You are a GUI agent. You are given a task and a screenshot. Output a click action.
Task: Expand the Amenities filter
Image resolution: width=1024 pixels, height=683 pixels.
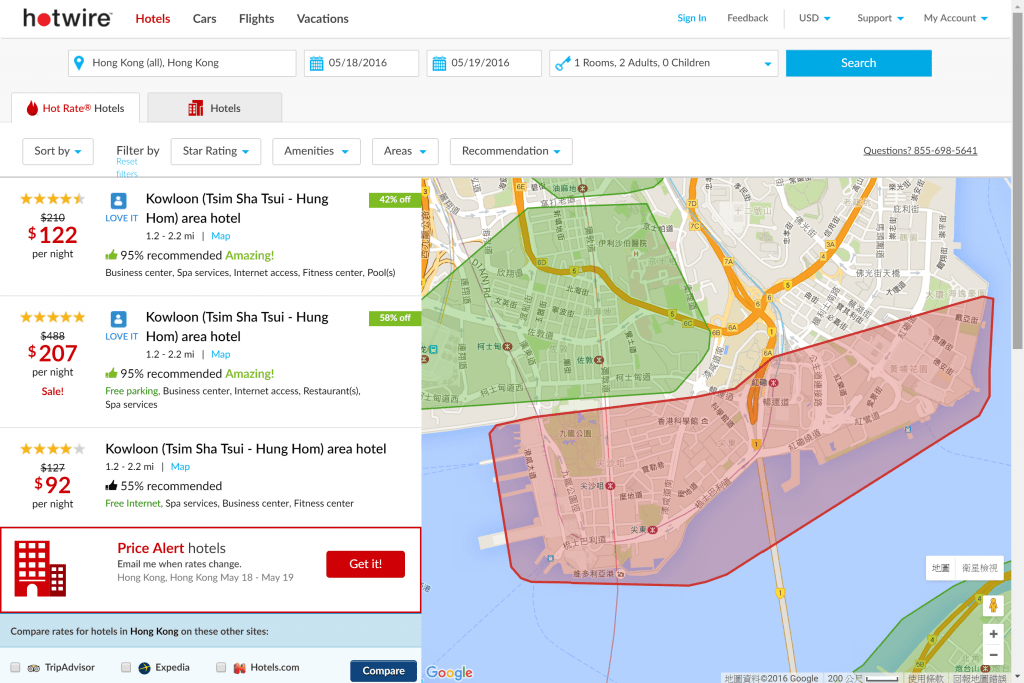tap(316, 151)
